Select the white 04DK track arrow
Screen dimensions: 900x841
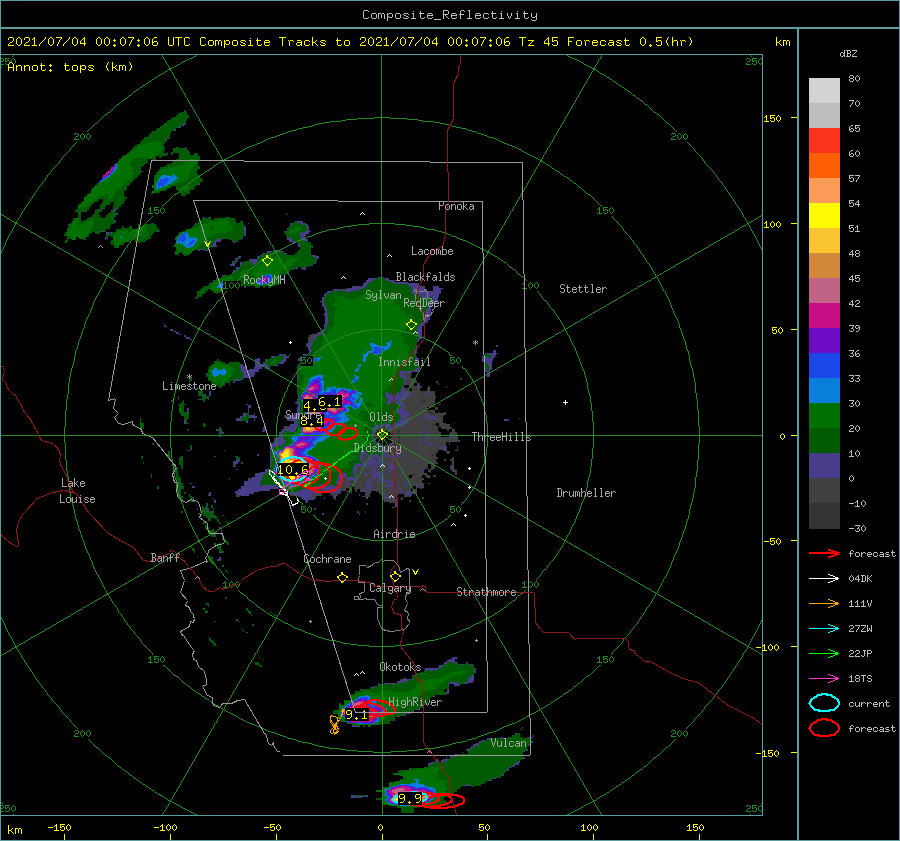pos(824,578)
